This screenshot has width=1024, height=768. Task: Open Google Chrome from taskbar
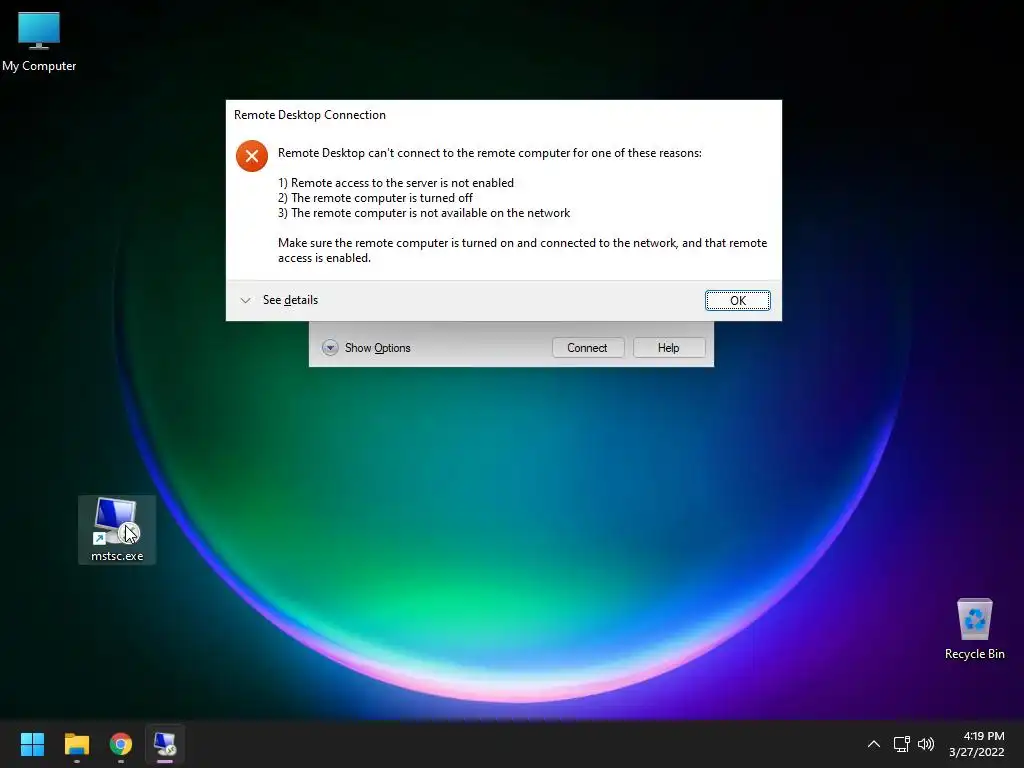pos(121,744)
